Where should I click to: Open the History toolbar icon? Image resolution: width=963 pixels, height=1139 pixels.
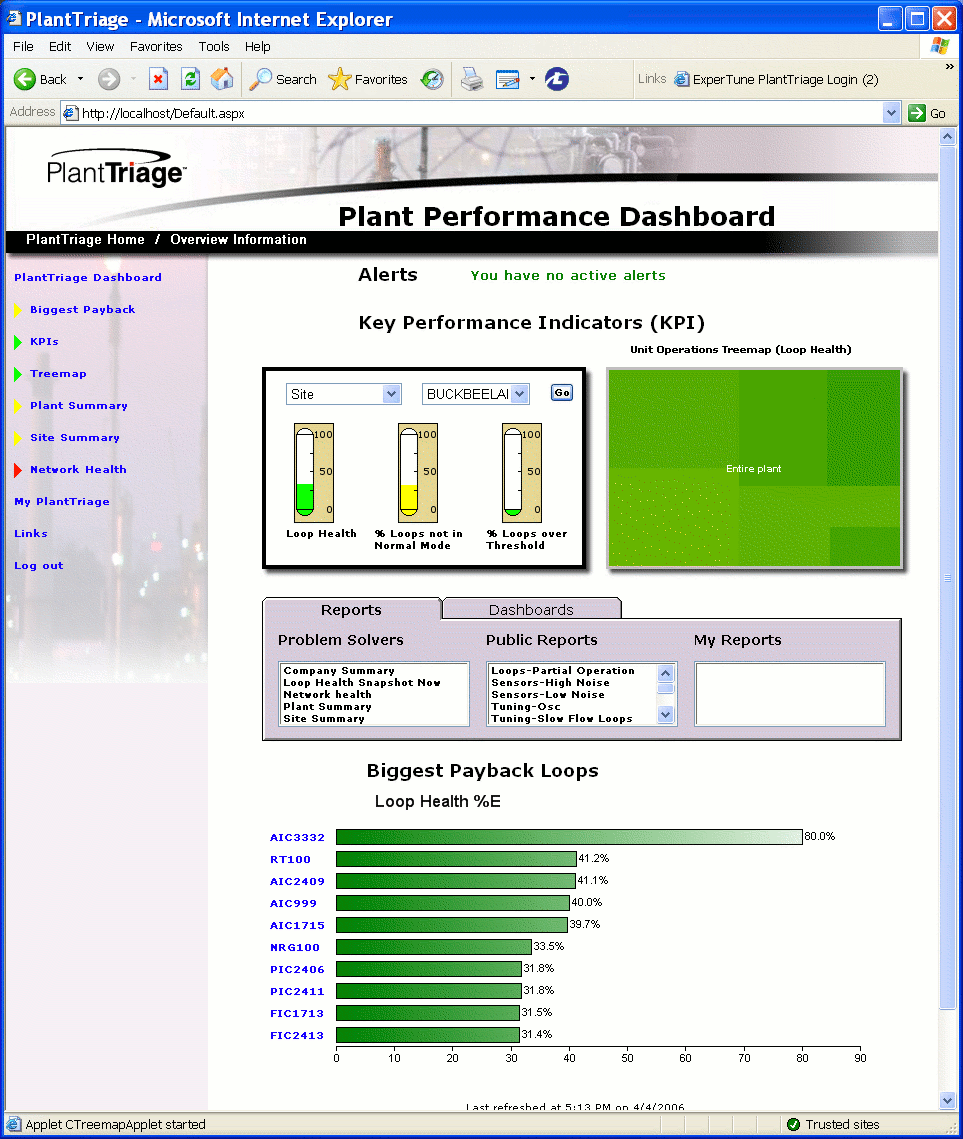432,79
